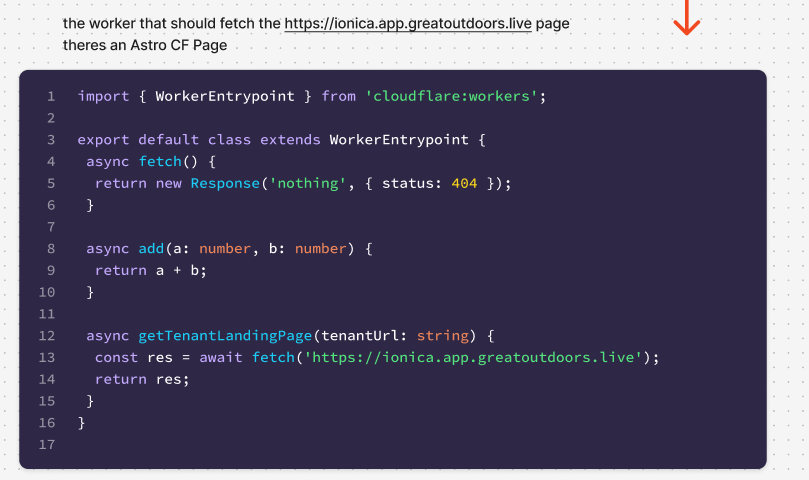Click the 'Response' constructor in code

tap(225, 183)
